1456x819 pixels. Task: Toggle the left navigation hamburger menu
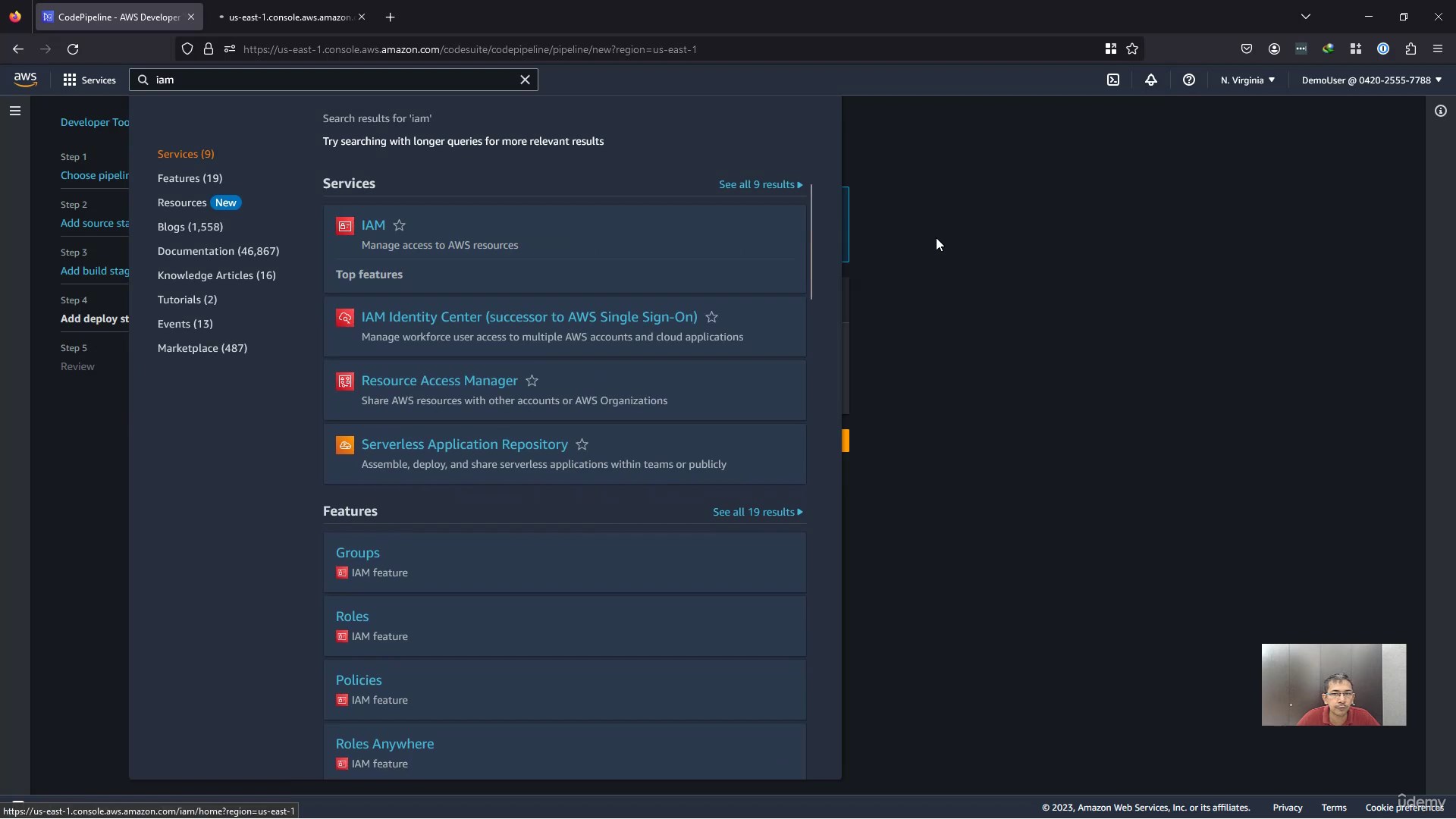(15, 111)
